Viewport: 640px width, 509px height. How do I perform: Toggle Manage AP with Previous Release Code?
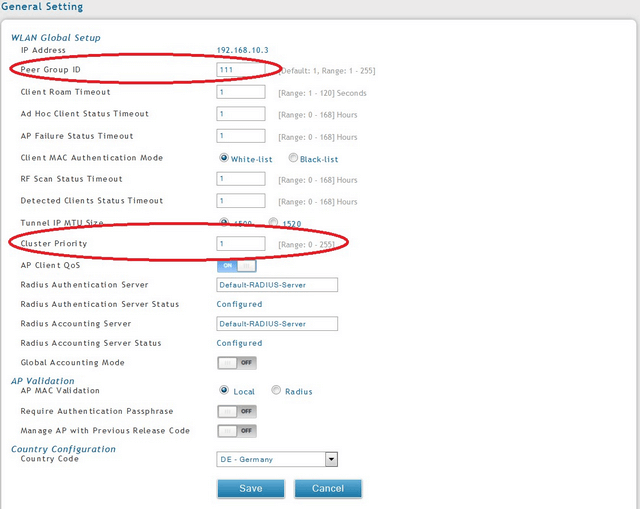point(236,431)
